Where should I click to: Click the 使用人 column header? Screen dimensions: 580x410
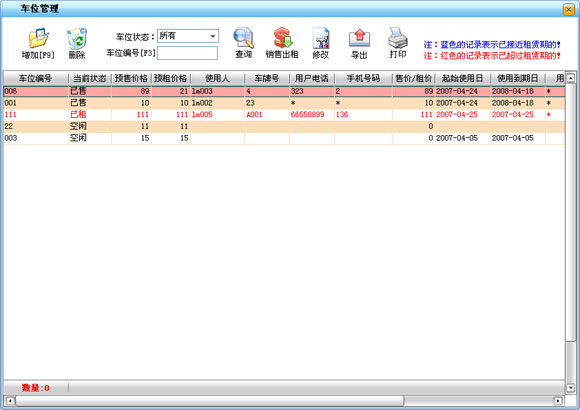tap(217, 78)
